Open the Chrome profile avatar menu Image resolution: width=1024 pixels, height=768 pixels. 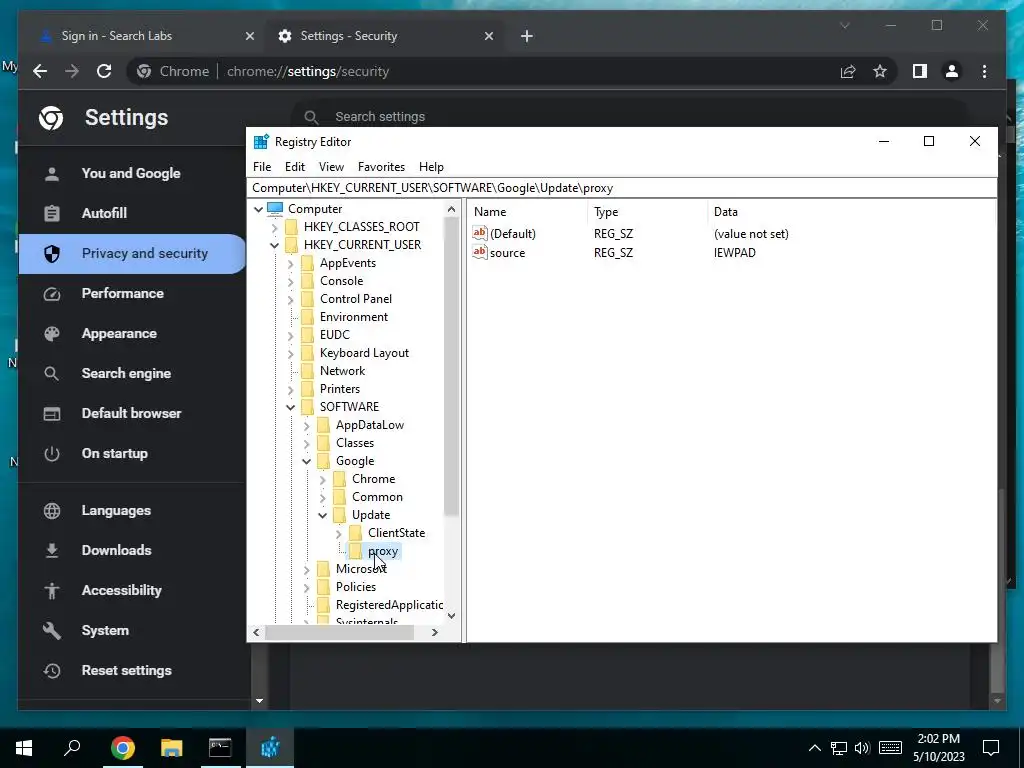click(952, 71)
